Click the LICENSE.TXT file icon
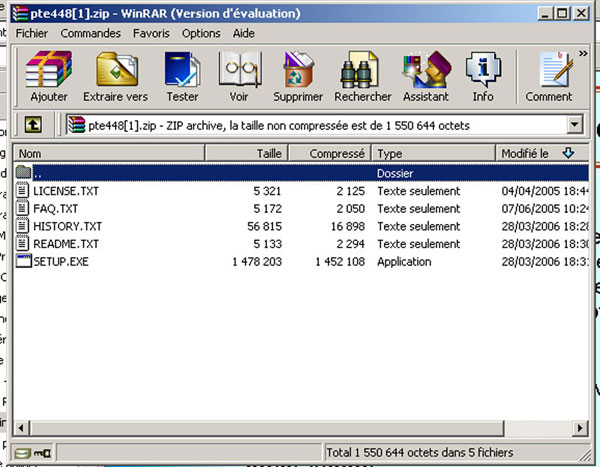This screenshot has width=600, height=467. [22, 190]
